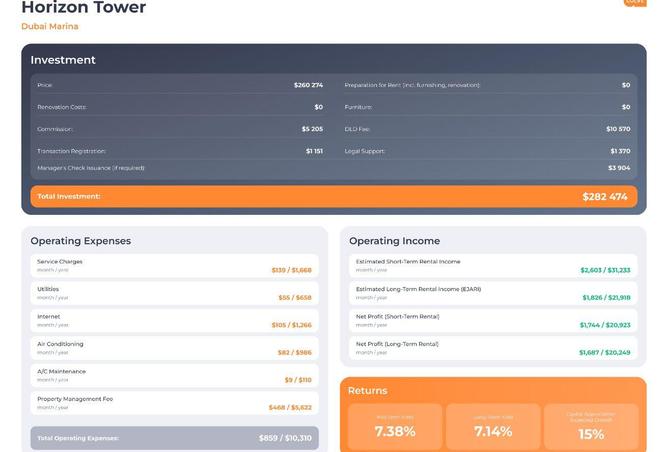Click the Horizon Tower title
This screenshot has height=452, width=668.
click(x=83, y=8)
